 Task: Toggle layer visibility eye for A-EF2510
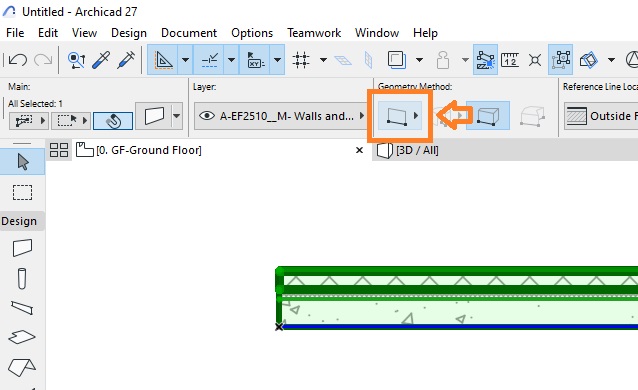pyautogui.click(x=207, y=116)
